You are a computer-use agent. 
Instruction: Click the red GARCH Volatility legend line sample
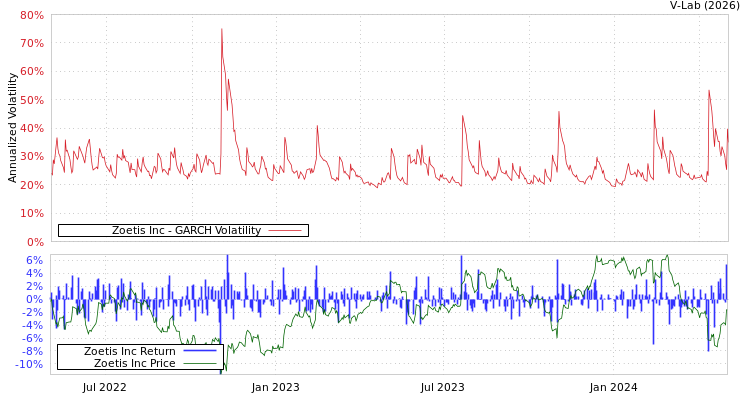click(285, 231)
